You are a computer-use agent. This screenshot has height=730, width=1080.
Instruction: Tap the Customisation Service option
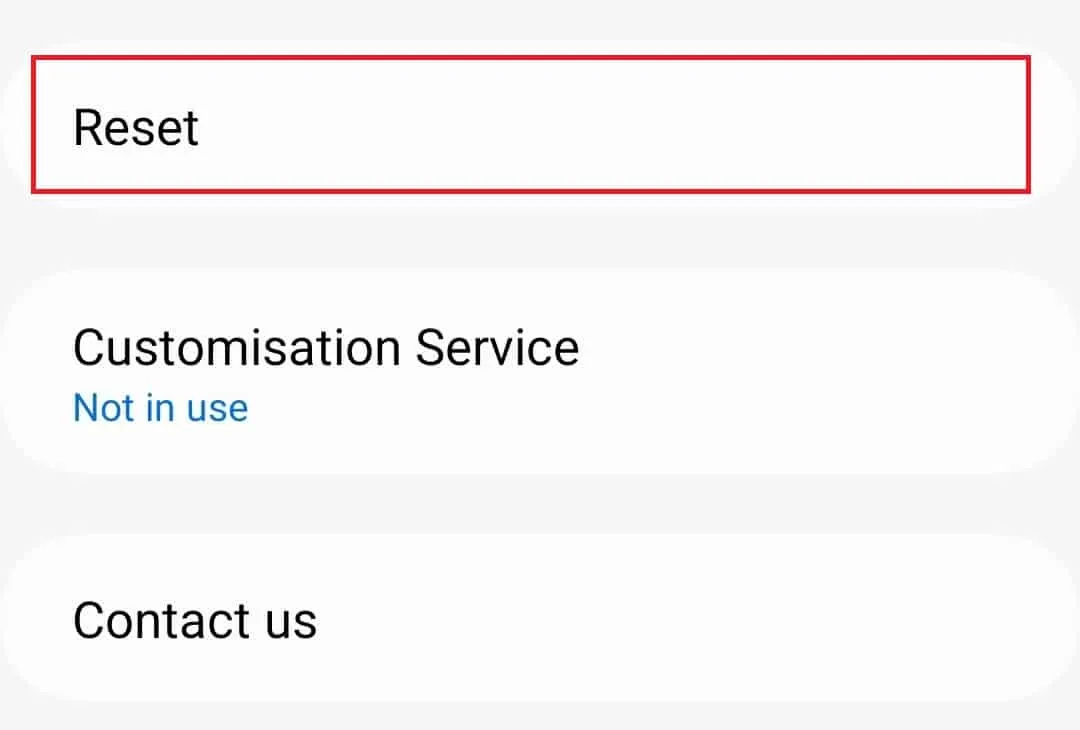coord(540,373)
